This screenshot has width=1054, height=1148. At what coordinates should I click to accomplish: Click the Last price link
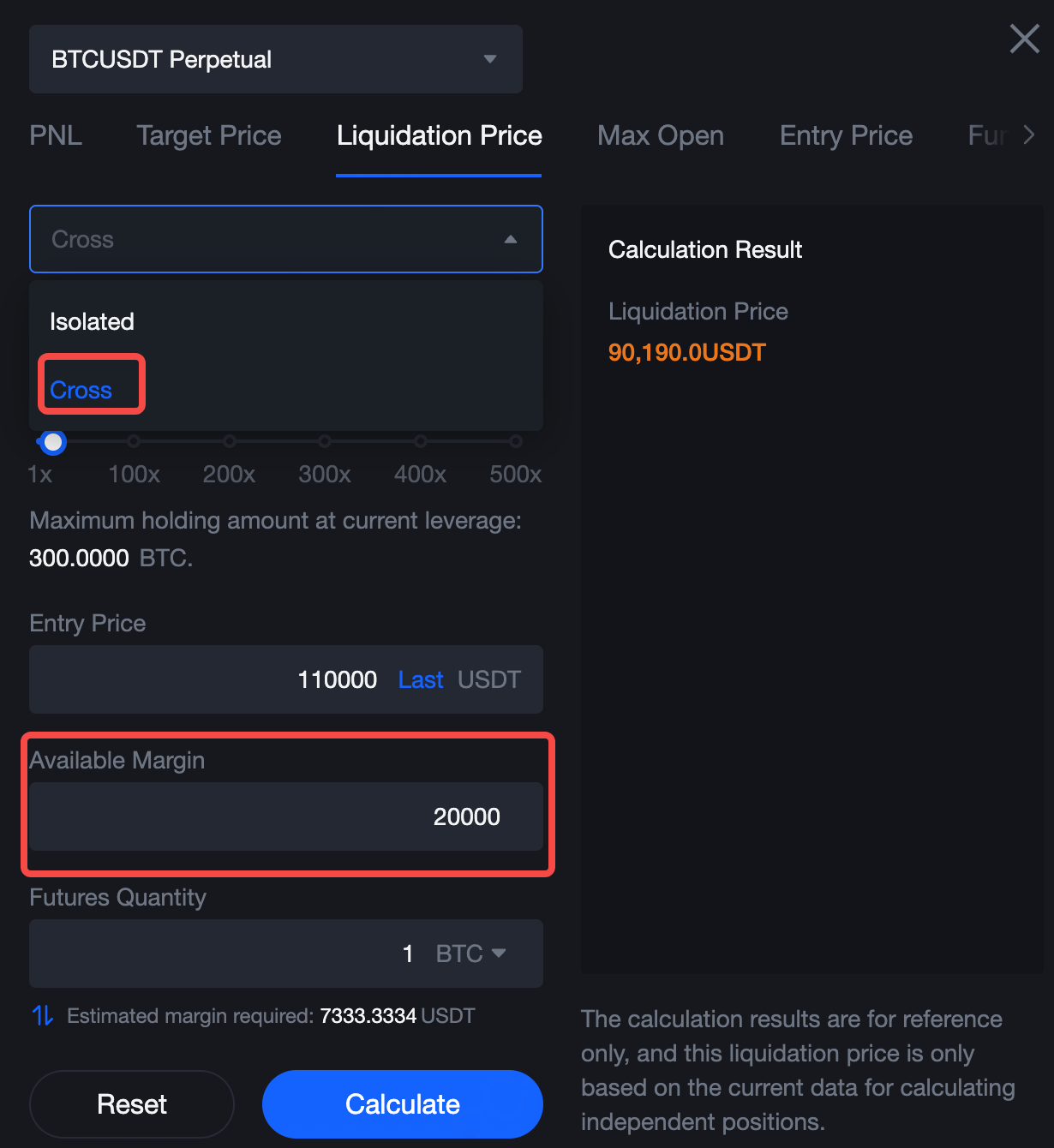point(421,679)
